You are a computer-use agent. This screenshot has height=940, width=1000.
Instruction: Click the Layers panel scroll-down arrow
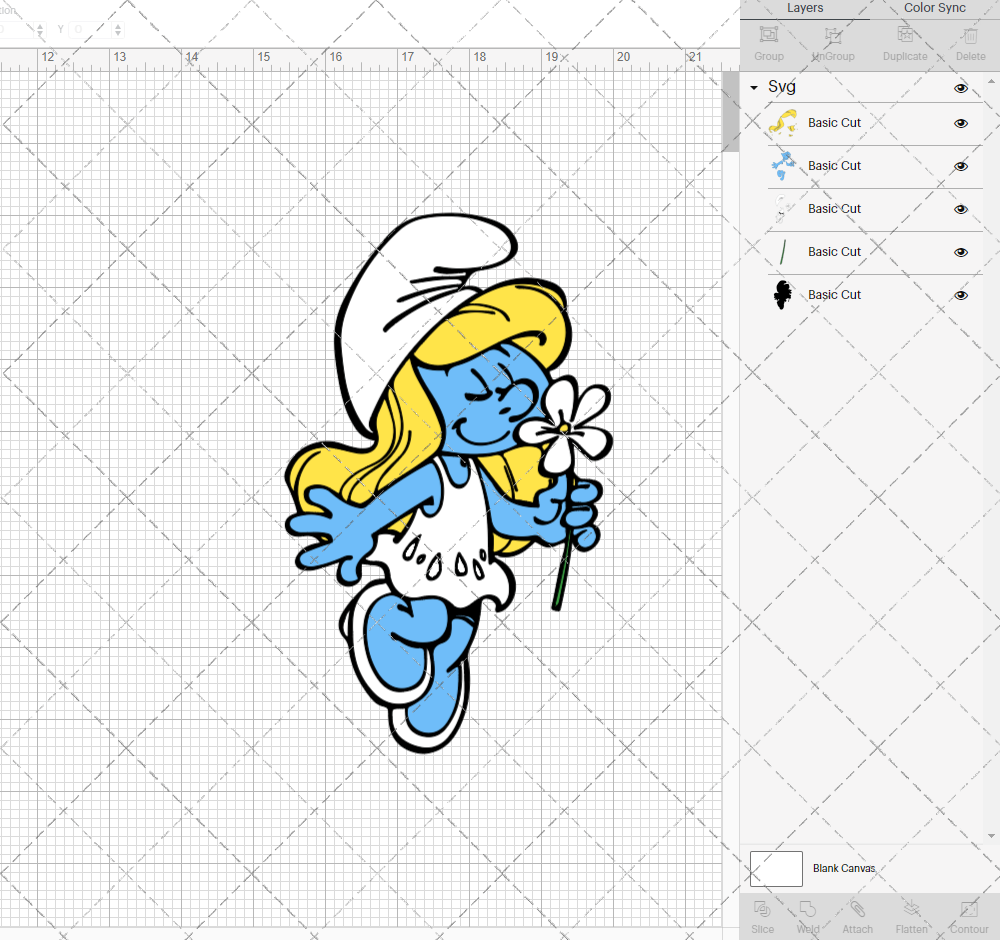point(990,836)
